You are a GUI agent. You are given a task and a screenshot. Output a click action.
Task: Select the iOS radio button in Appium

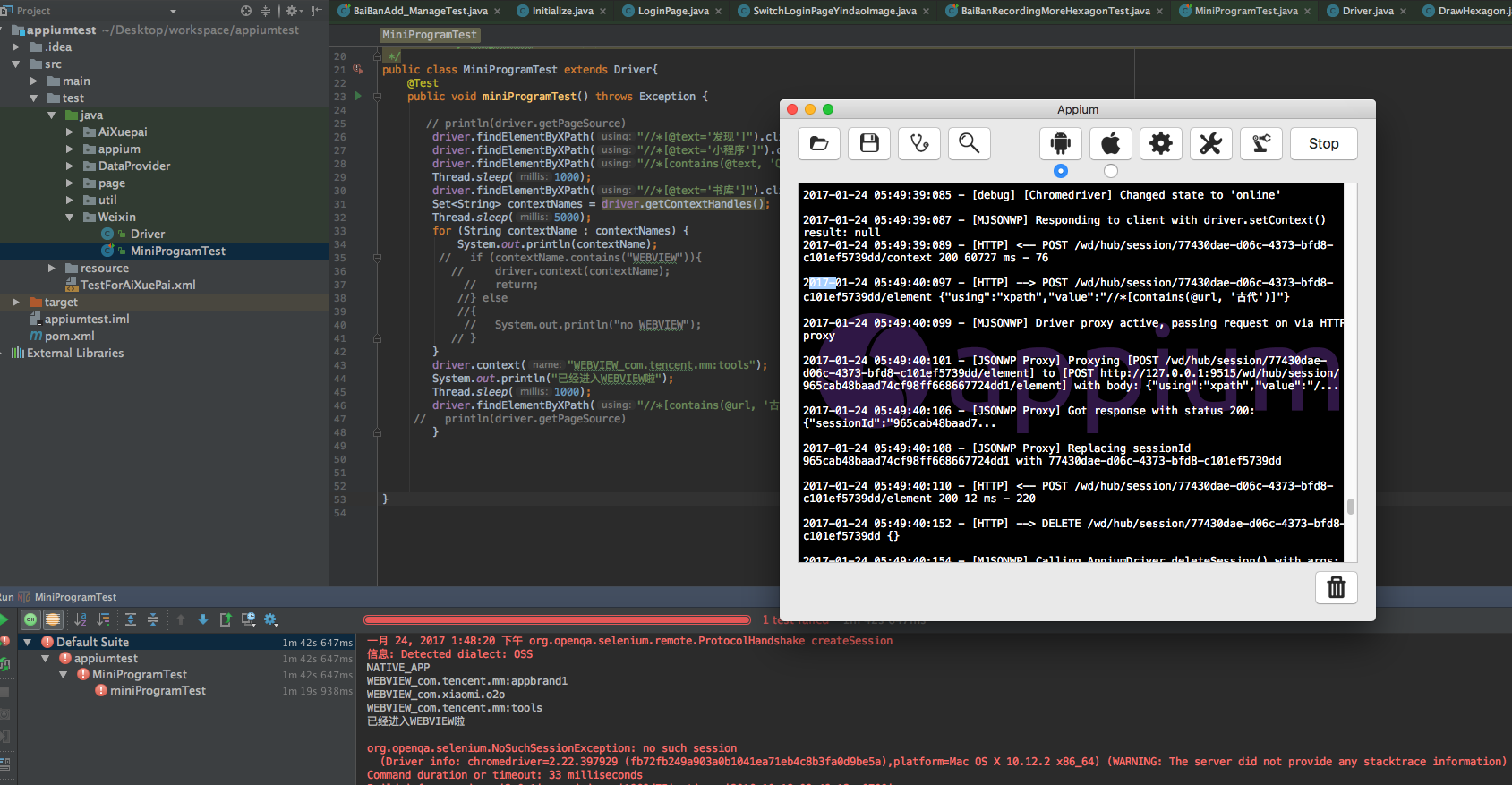pos(1111,171)
